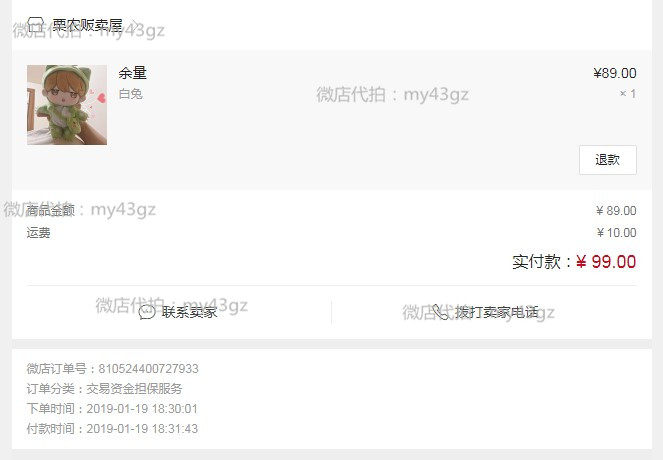
Task: Click the shop storefront icon
Action: 36,24
